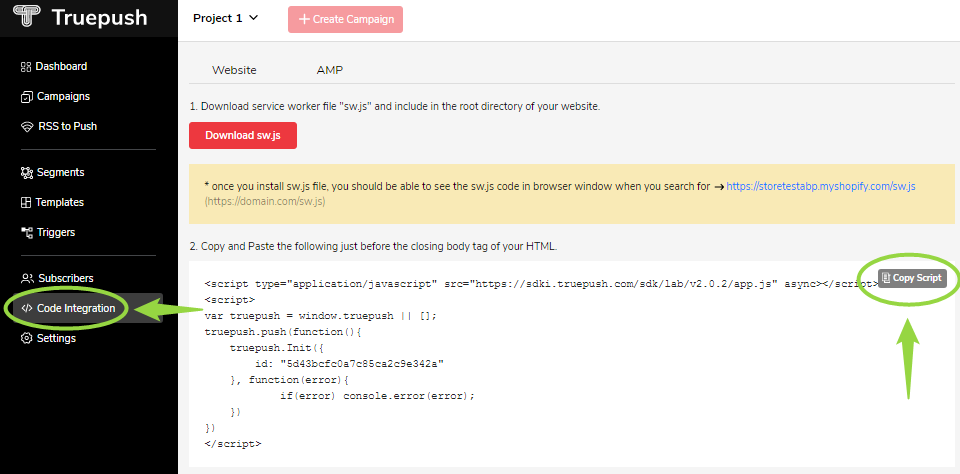The height and width of the screenshot is (474, 960).
Task: Click the Dashboard grid icon
Action: [x=26, y=67]
